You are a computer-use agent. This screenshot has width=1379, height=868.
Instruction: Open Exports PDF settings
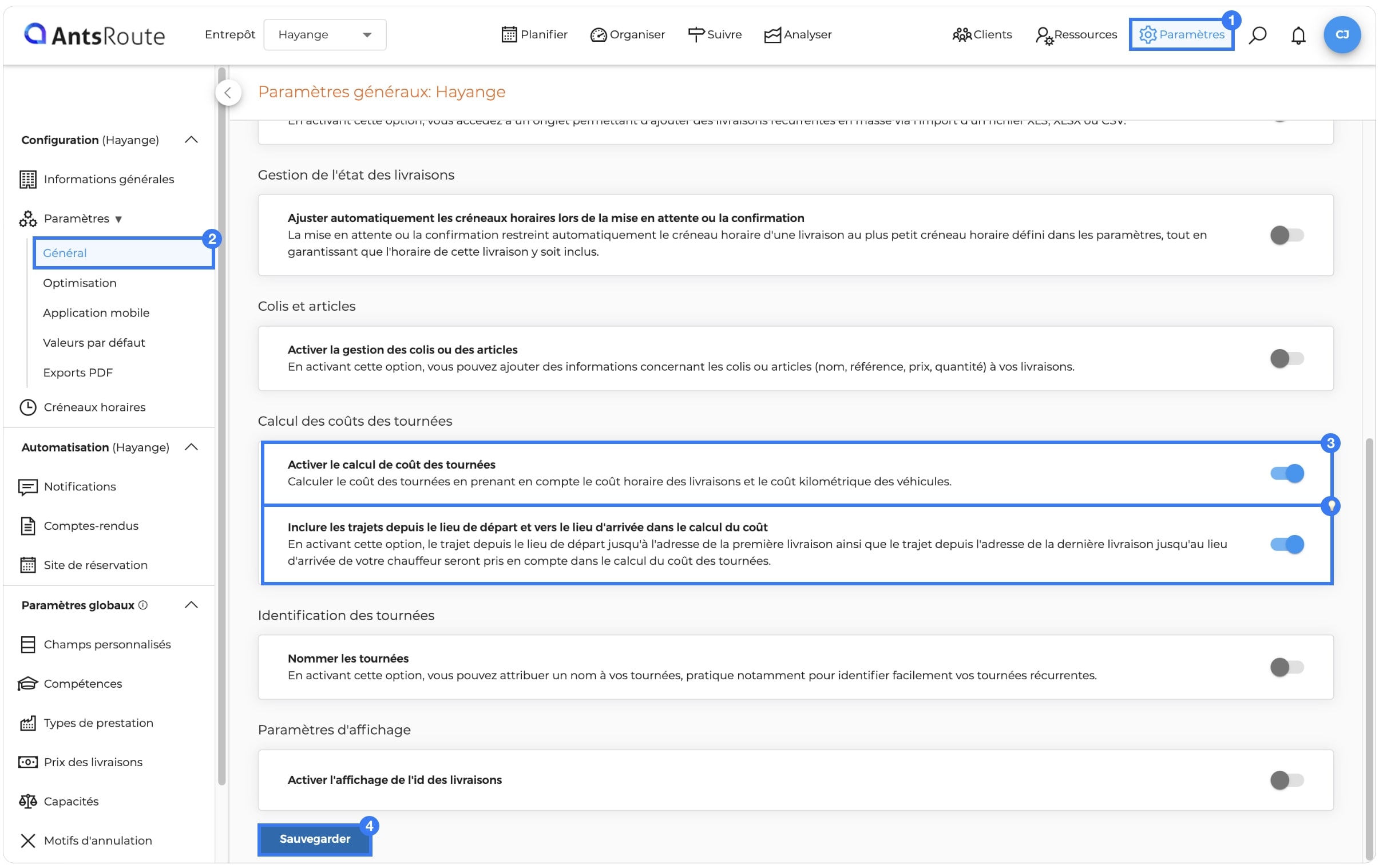click(78, 372)
